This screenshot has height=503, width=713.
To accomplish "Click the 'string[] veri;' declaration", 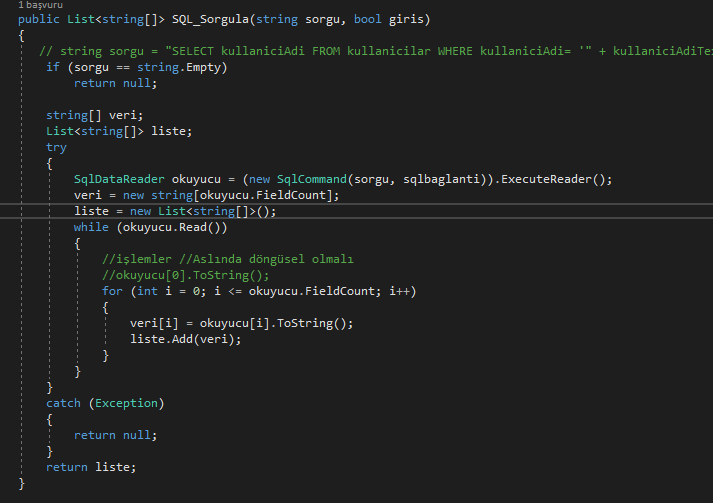I will [95, 115].
